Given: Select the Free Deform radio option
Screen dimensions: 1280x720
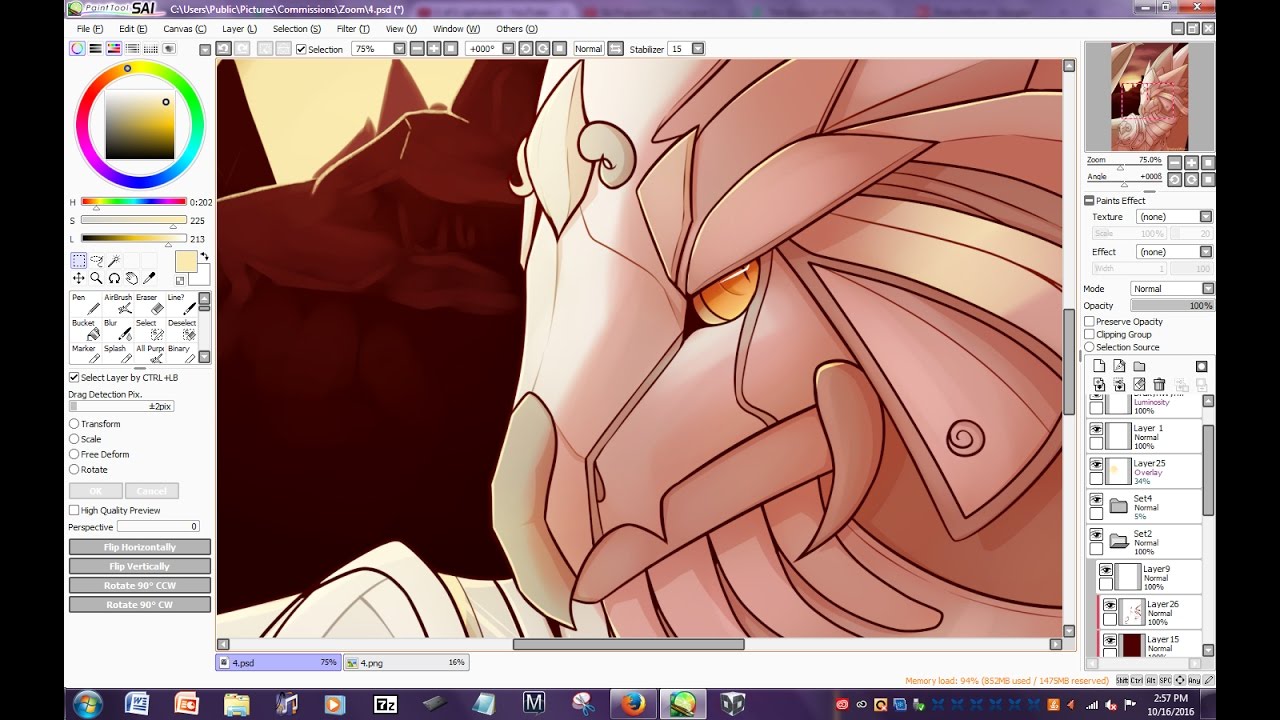Looking at the screenshot, I should (74, 454).
